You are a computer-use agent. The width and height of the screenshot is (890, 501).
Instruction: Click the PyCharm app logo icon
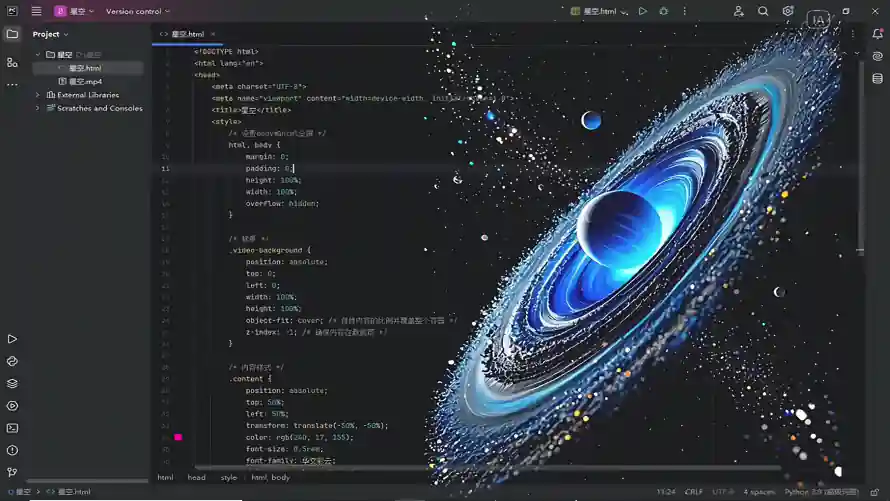point(12,11)
